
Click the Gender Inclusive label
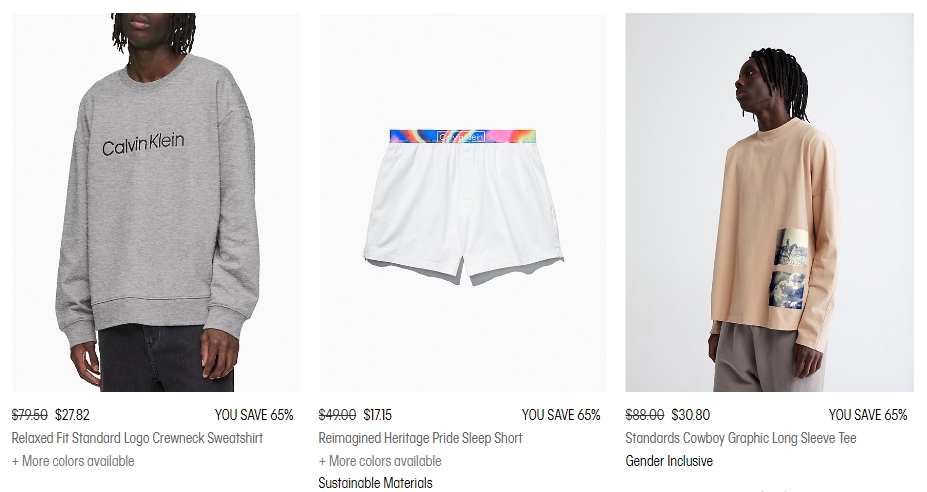[x=669, y=461]
